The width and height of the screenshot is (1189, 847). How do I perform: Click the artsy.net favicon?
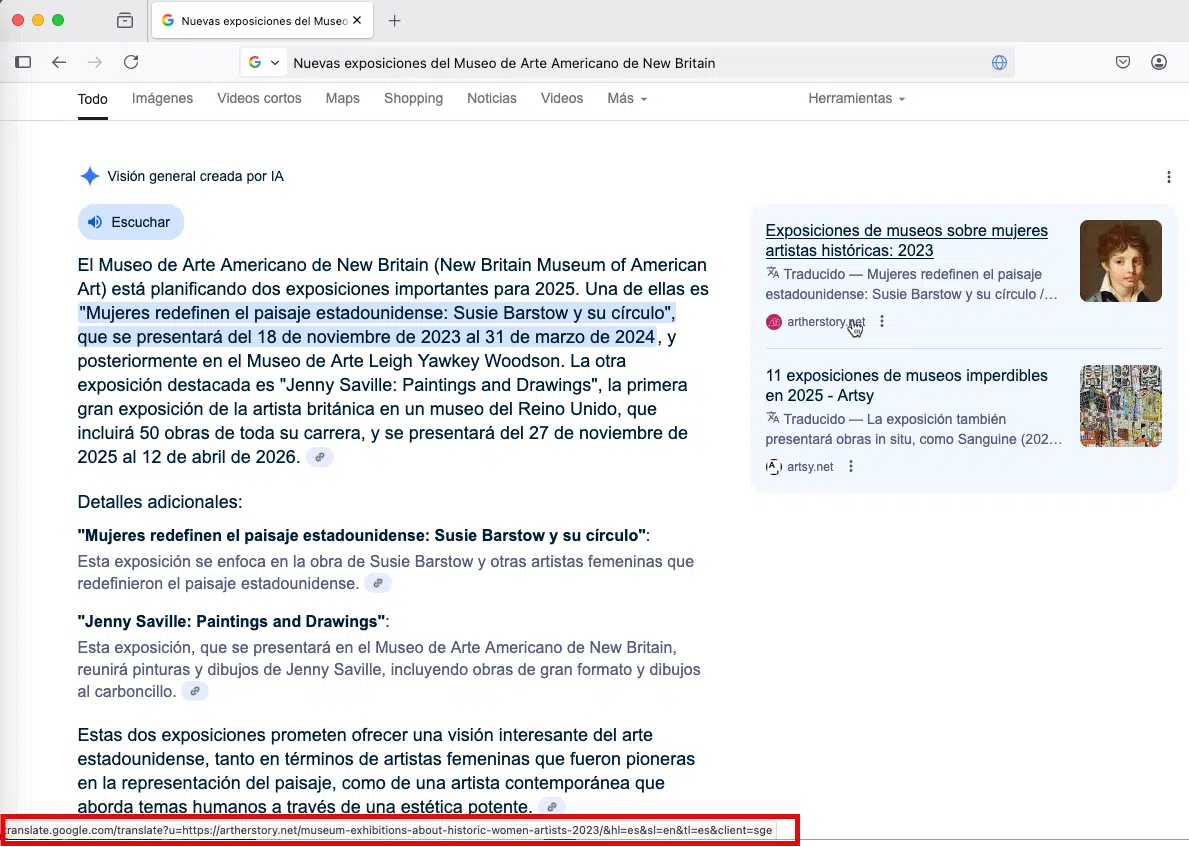(773, 466)
